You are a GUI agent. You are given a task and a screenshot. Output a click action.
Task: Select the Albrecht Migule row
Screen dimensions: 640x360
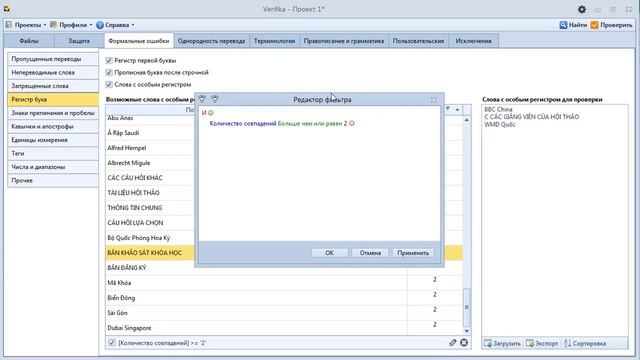pos(149,163)
